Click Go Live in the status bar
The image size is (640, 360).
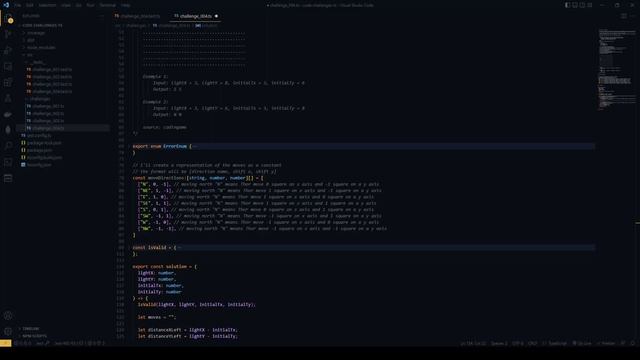pyautogui.click(x=582, y=343)
